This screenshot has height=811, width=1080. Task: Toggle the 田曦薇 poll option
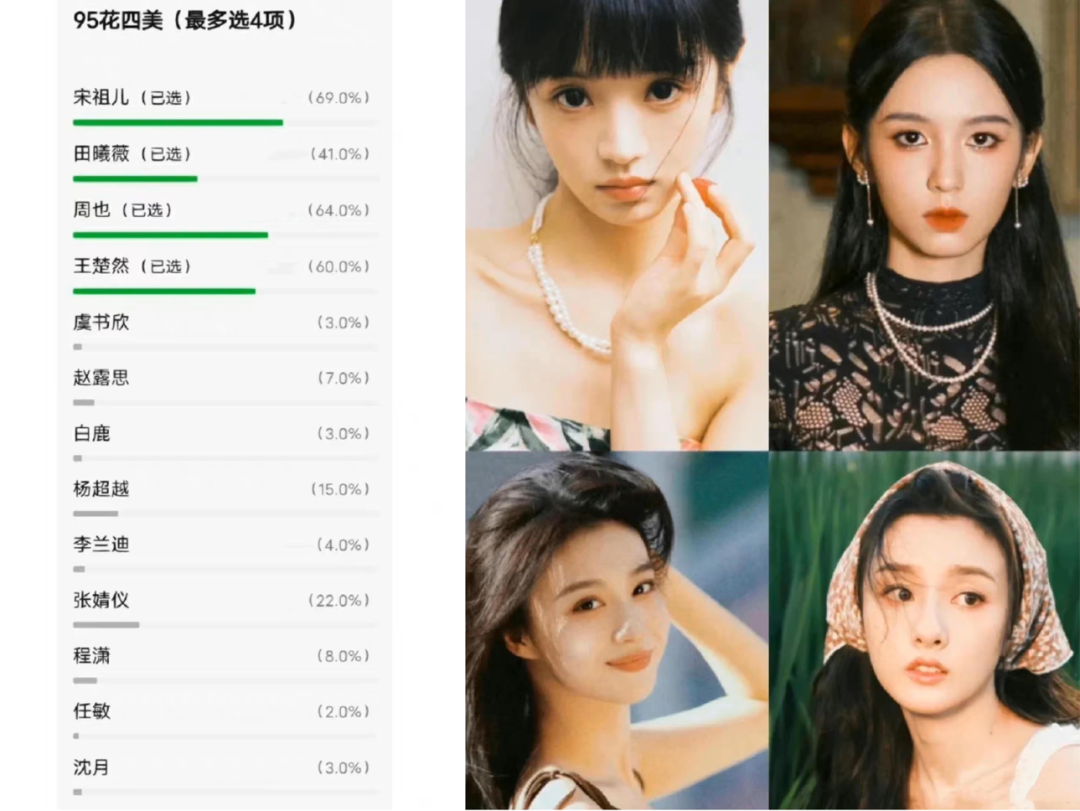(225, 162)
